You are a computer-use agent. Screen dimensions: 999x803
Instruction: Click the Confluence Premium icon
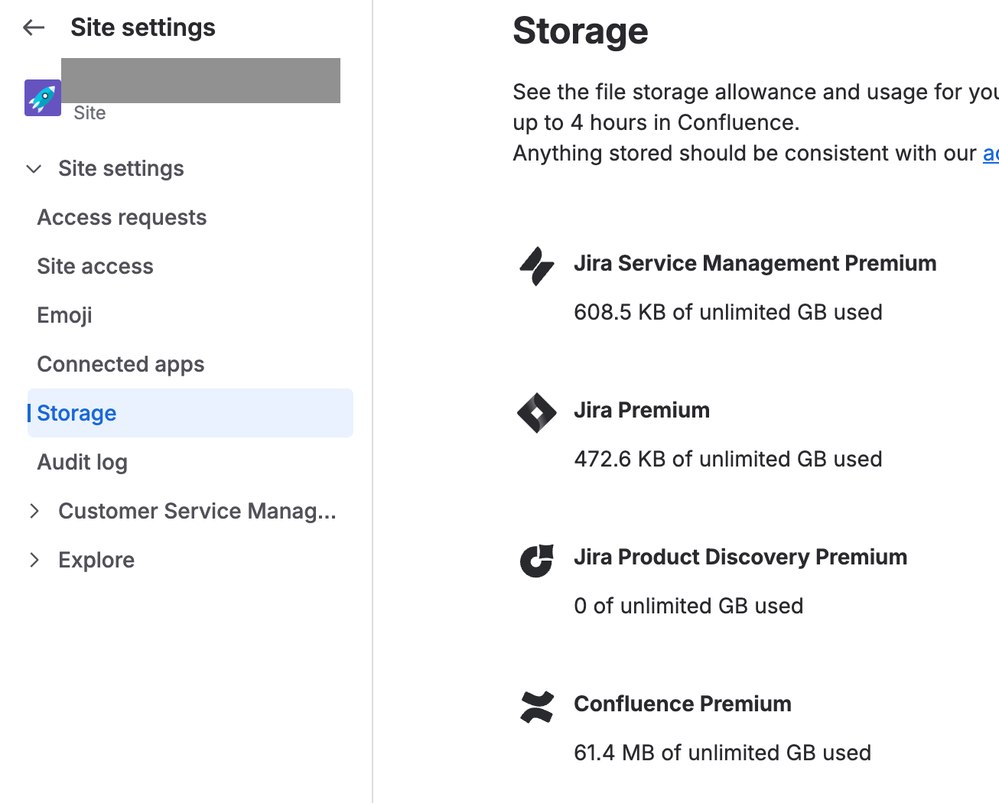coord(537,707)
